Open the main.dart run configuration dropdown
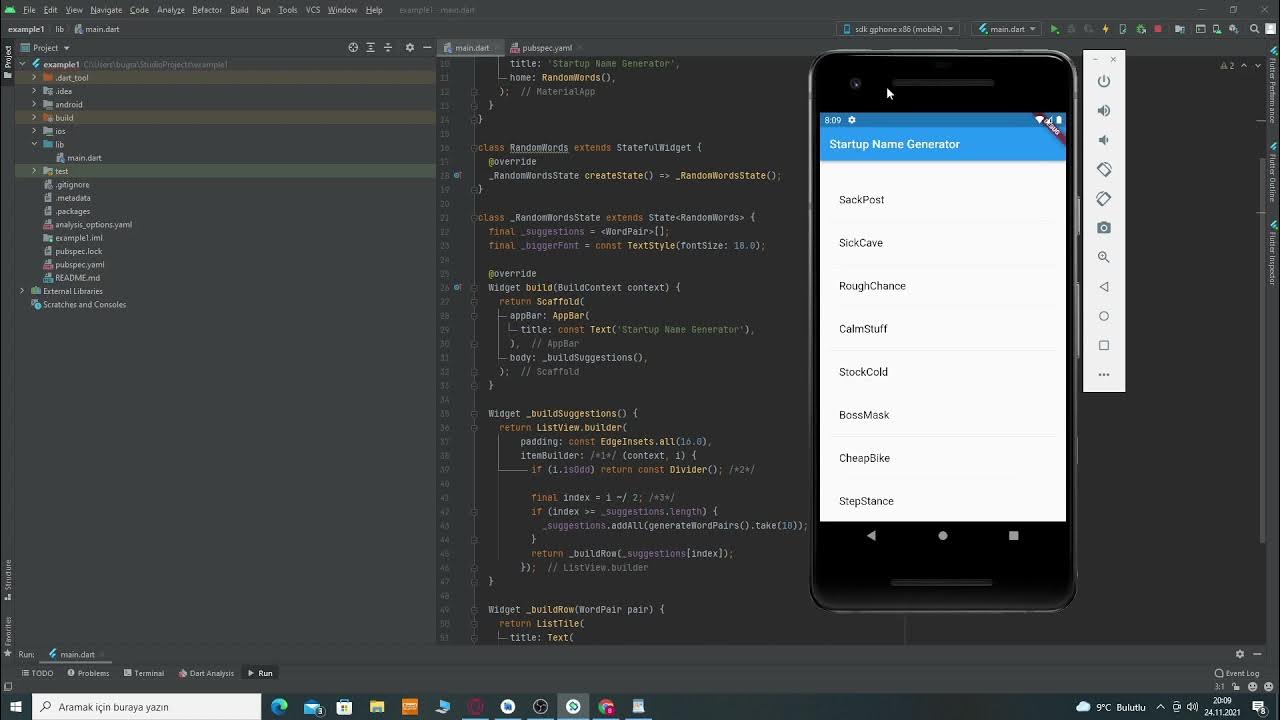1280x720 pixels. (1007, 29)
